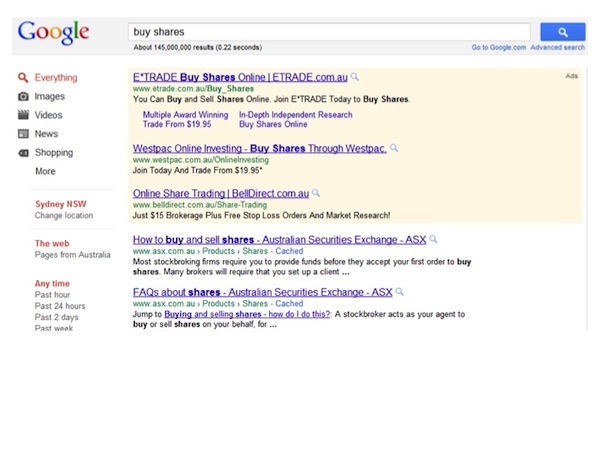Open Cached link under FAQs about shares result
This screenshot has width=600, height=450.
pyautogui.click(x=289, y=303)
